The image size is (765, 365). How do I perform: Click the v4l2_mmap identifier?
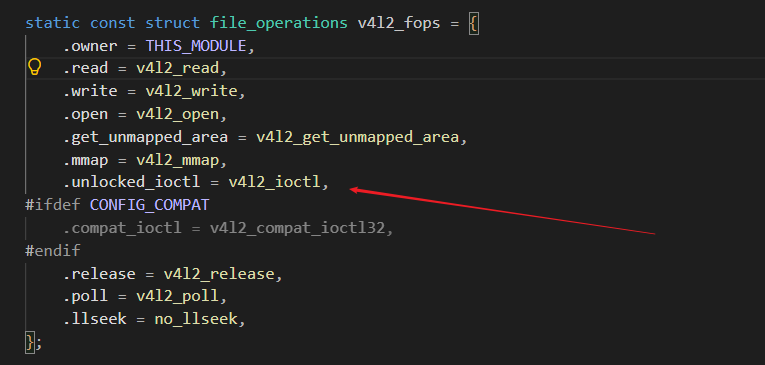(x=178, y=160)
